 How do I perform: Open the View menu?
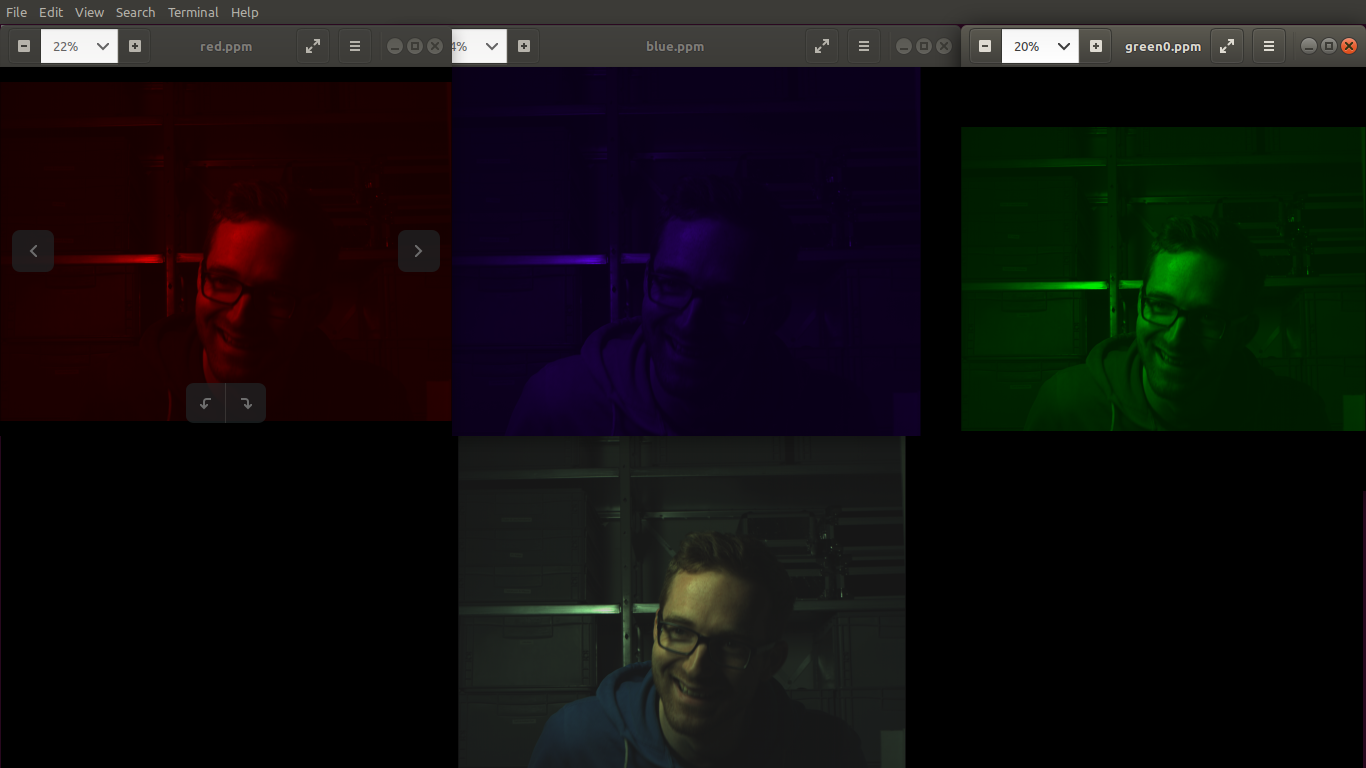[89, 12]
